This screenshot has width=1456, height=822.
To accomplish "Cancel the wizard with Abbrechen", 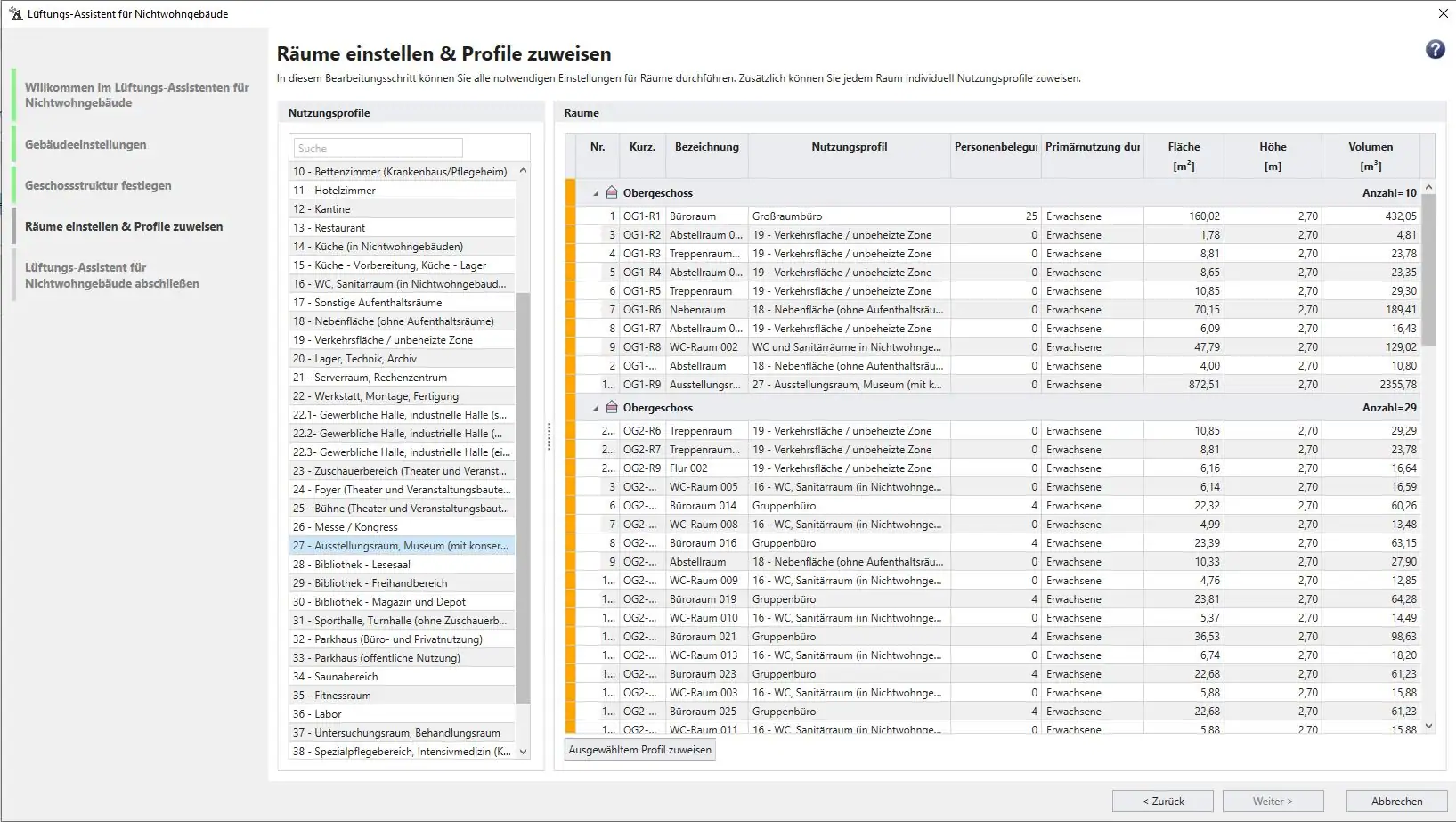I will 1395,801.
